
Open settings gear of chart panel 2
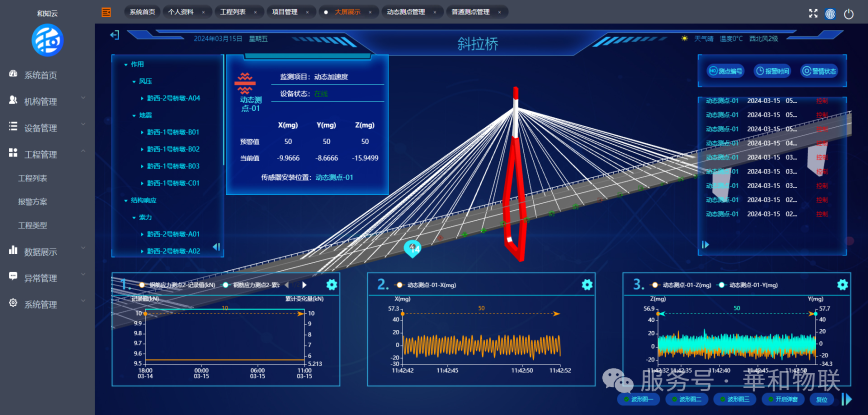587,284
